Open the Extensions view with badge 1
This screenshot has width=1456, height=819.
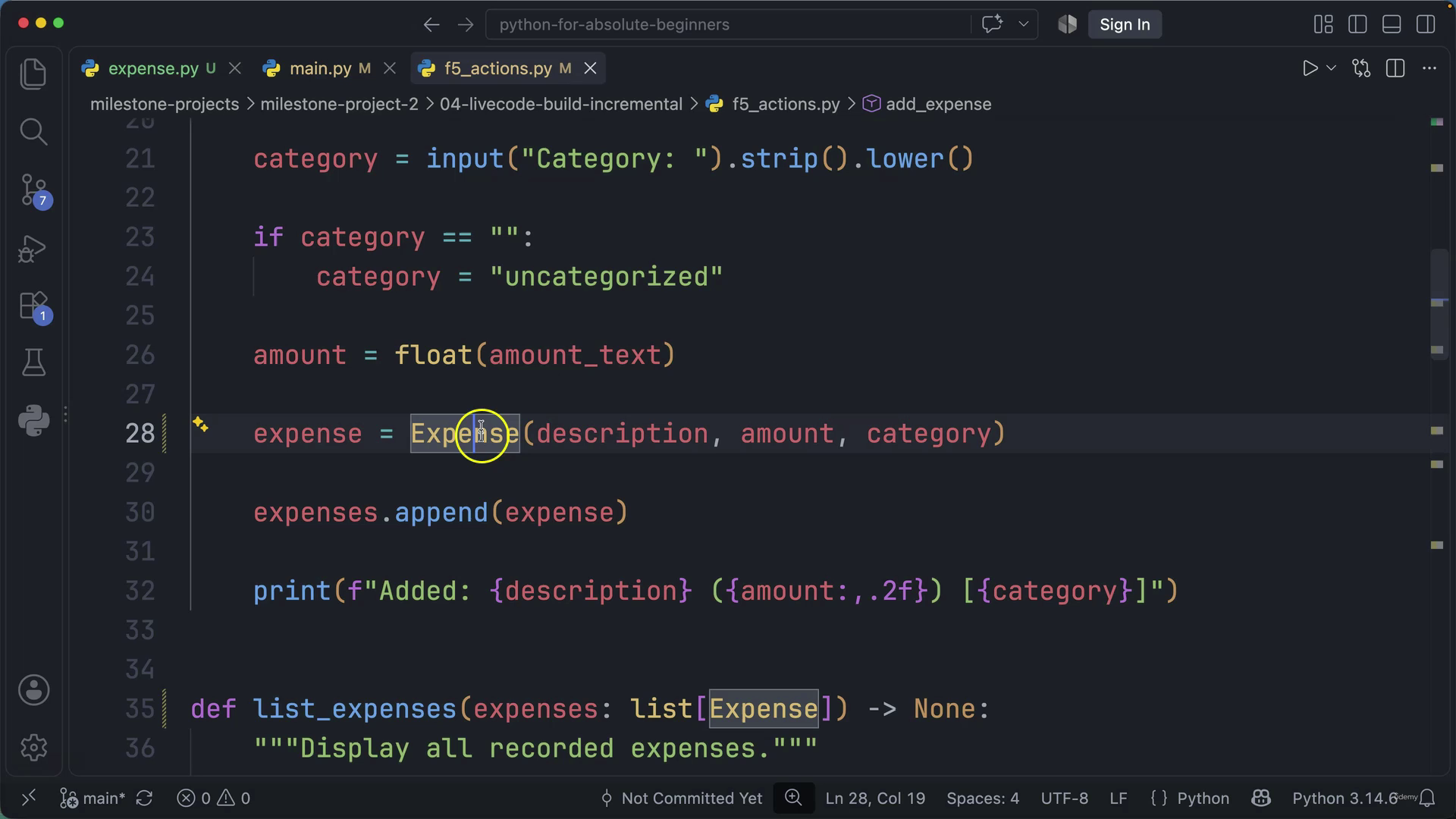(x=34, y=307)
